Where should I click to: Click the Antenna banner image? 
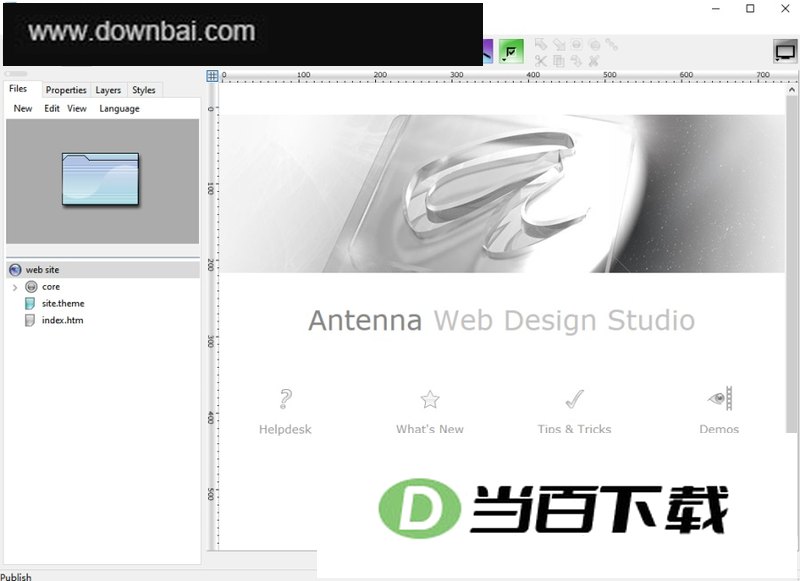pyautogui.click(x=502, y=193)
